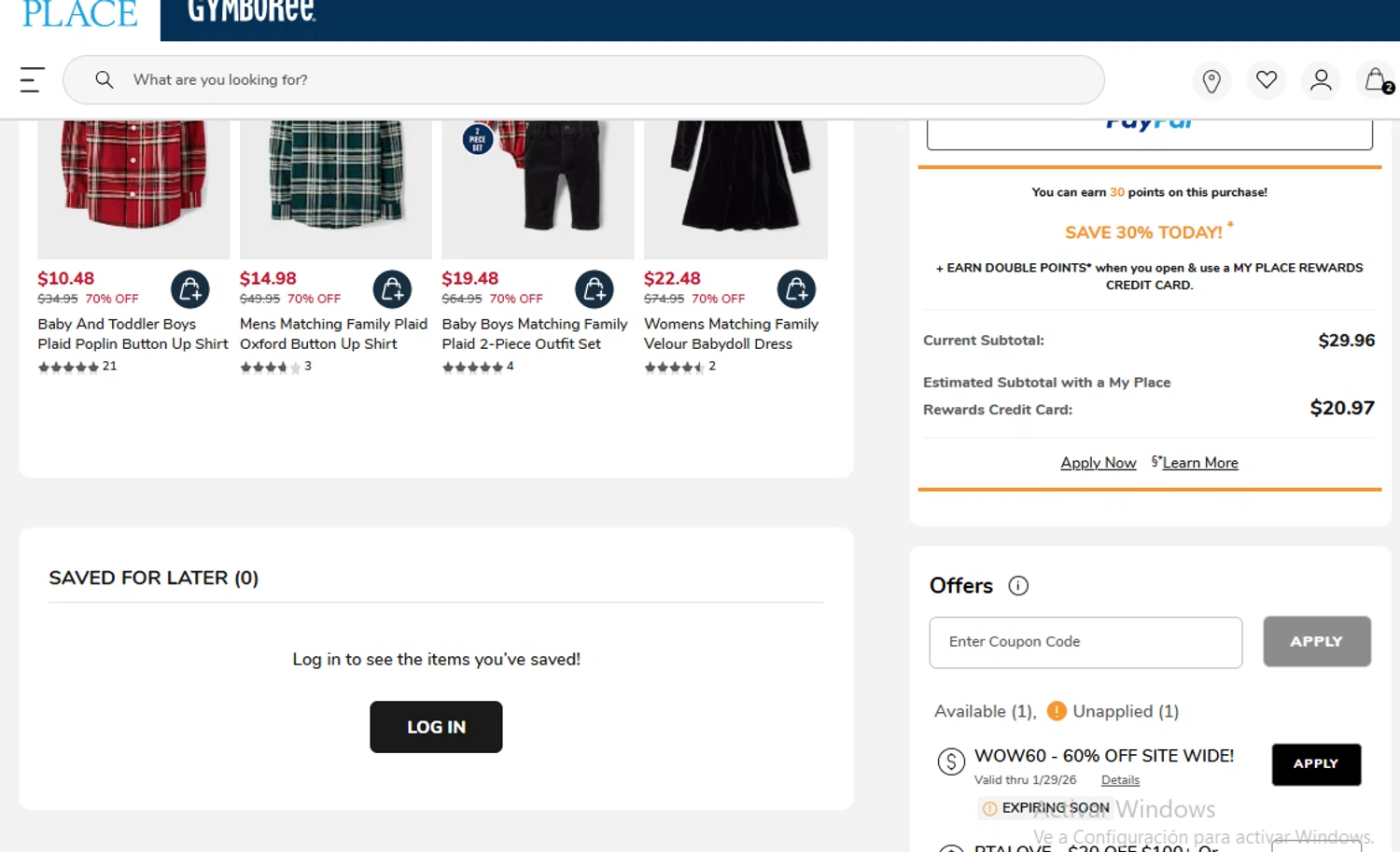Click the Available (1) label
The height and width of the screenshot is (852, 1400).
click(x=986, y=711)
